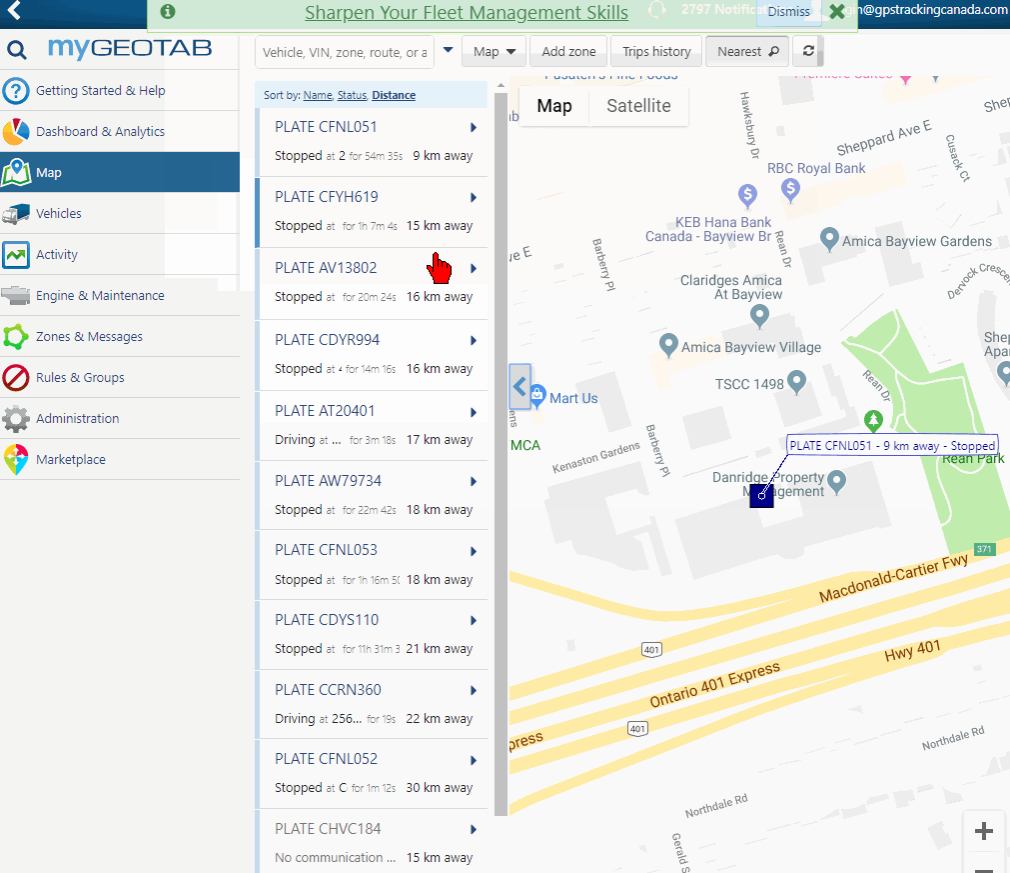Click the Marketplace pin icon
1010x873 pixels.
pyautogui.click(x=15, y=459)
